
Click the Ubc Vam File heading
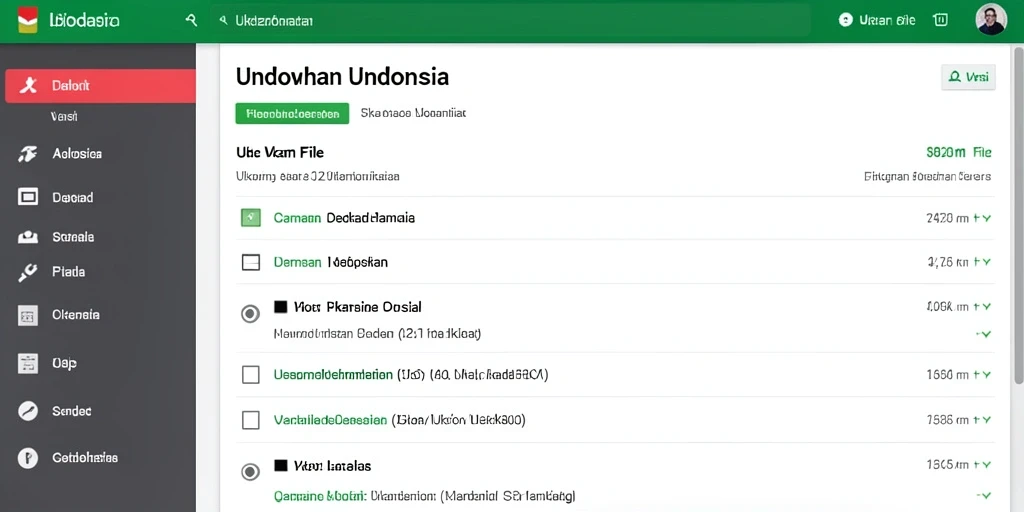pos(280,153)
